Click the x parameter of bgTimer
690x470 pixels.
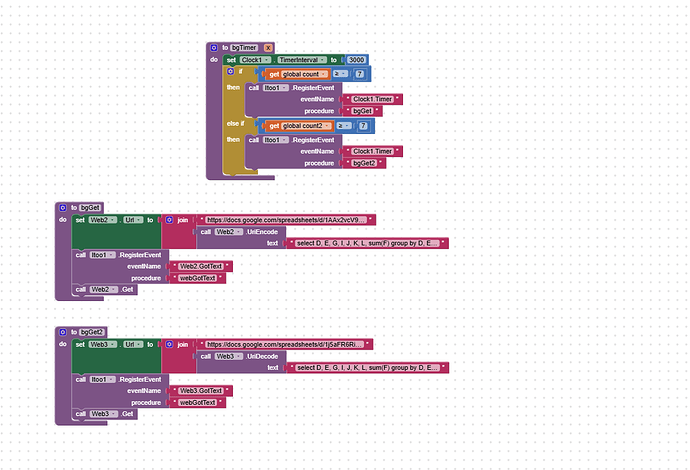268,48
